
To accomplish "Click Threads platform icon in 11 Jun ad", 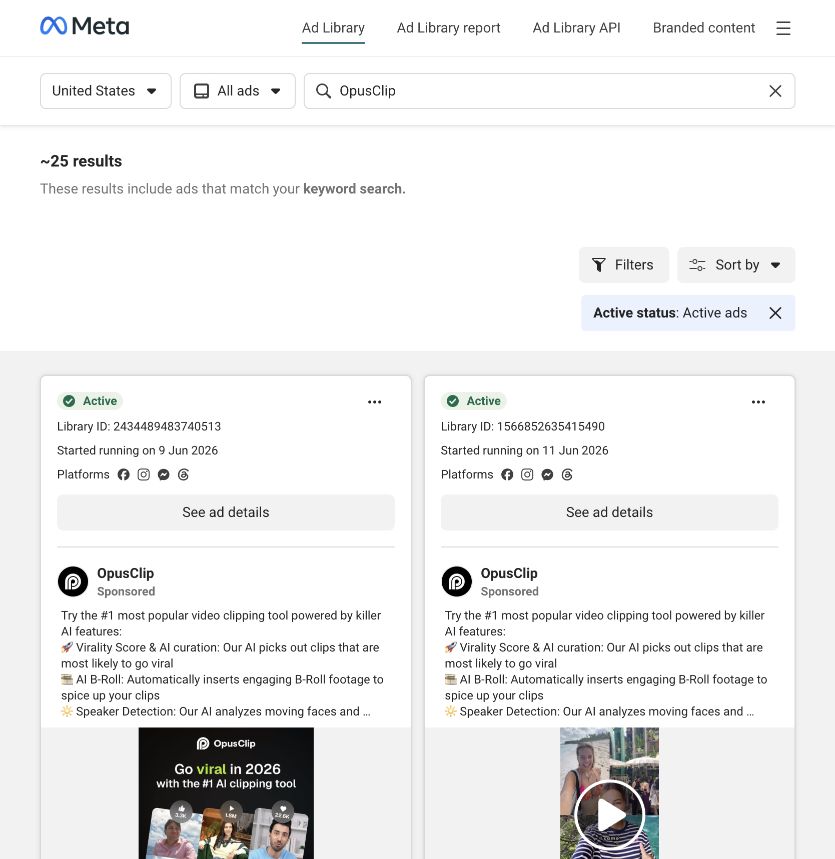I will point(567,474).
